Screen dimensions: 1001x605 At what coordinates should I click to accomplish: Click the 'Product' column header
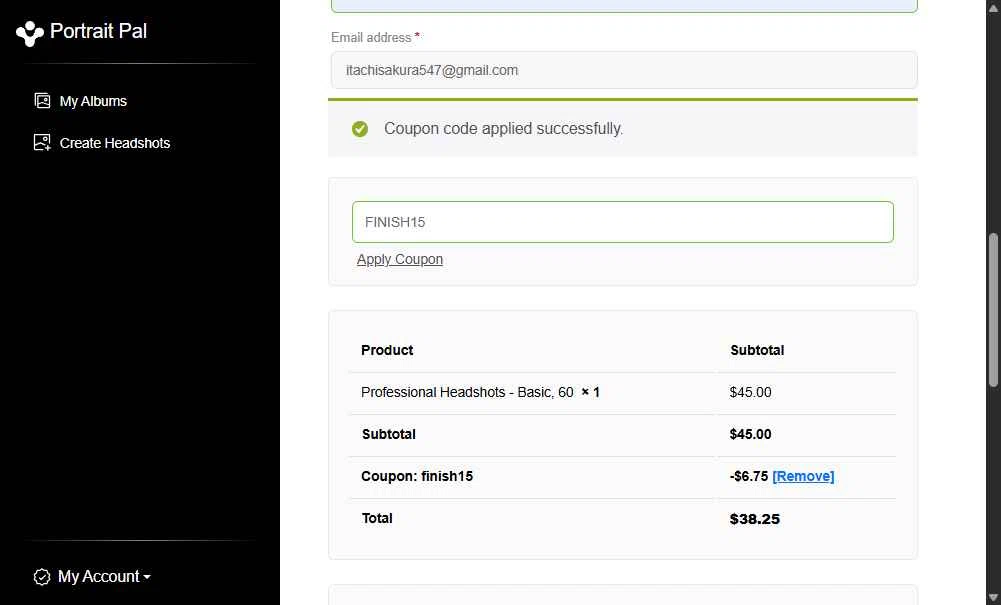387,350
